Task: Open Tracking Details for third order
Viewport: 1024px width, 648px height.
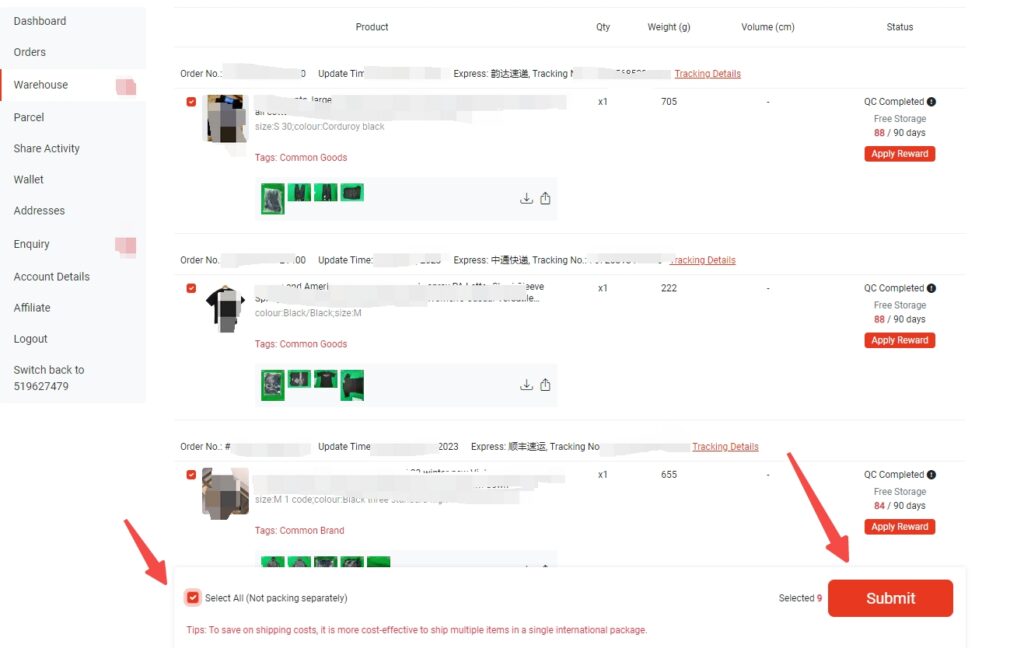Action: [x=725, y=447]
